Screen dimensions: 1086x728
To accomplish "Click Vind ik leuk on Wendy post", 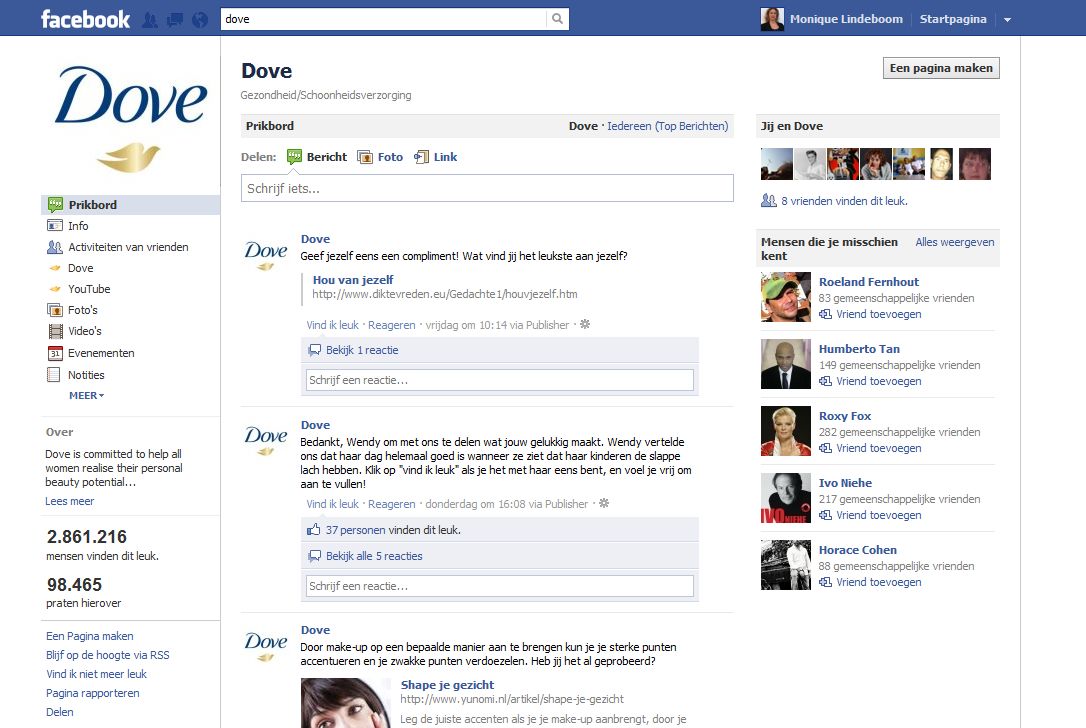I will [x=332, y=504].
